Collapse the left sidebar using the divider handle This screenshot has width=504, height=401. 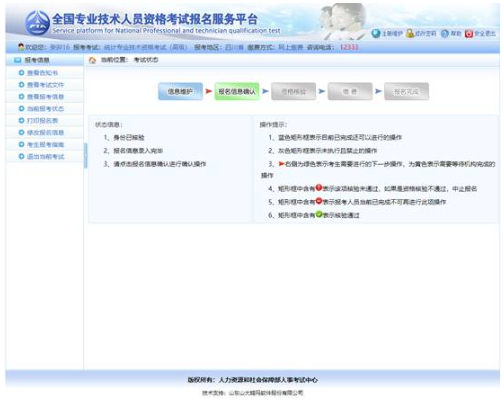[85, 155]
